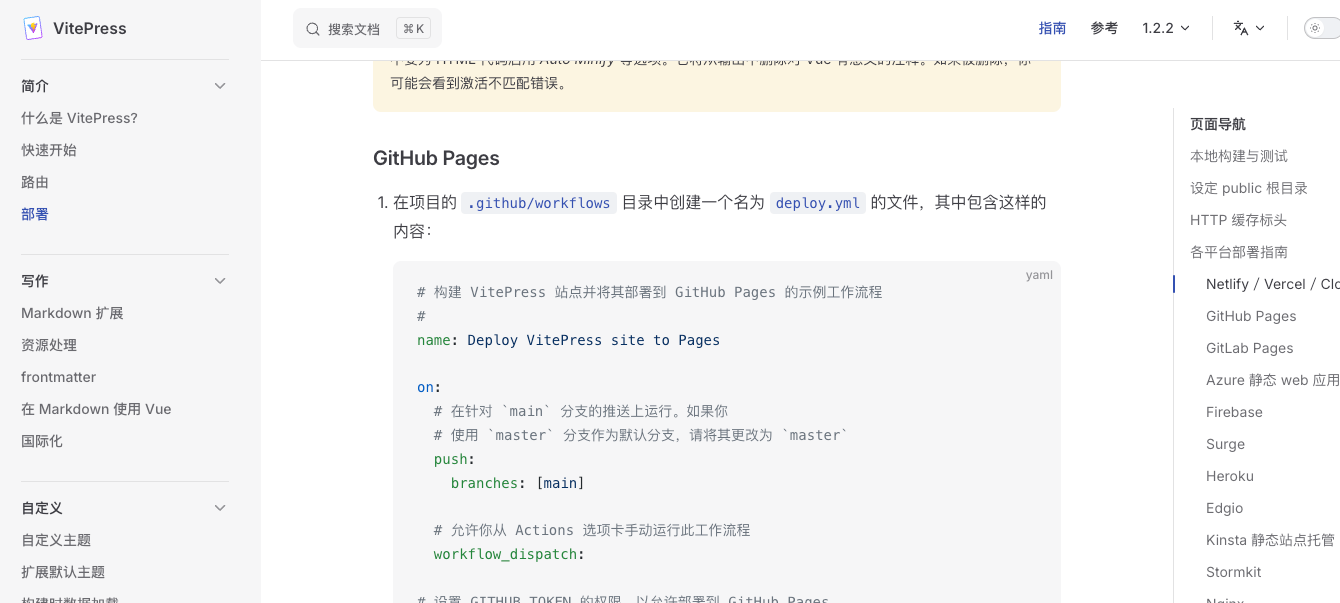
Task: Click the deploy.yml inline code
Action: click(818, 203)
